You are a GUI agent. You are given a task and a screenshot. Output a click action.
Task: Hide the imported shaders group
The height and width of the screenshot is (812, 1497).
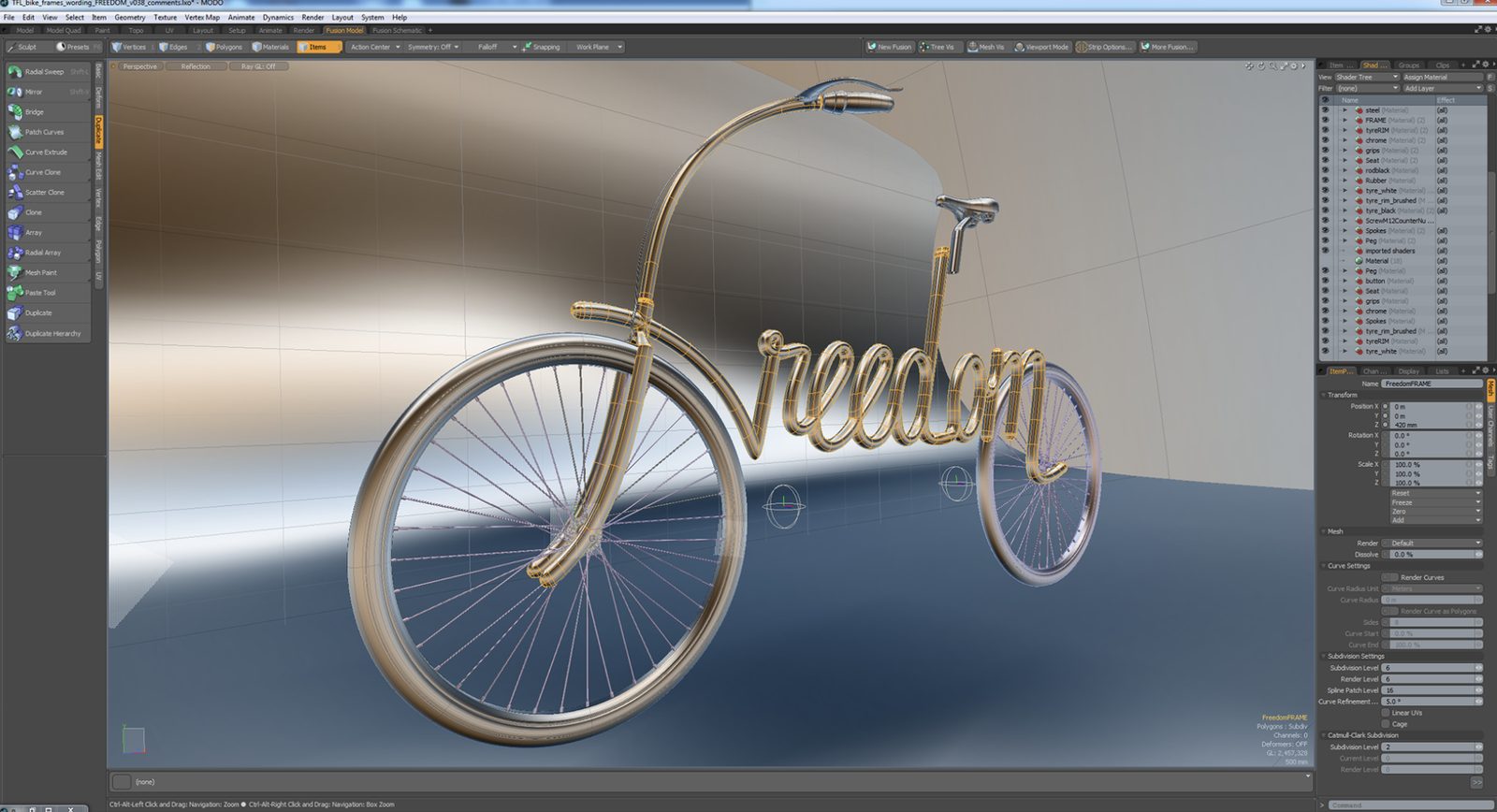1325,251
